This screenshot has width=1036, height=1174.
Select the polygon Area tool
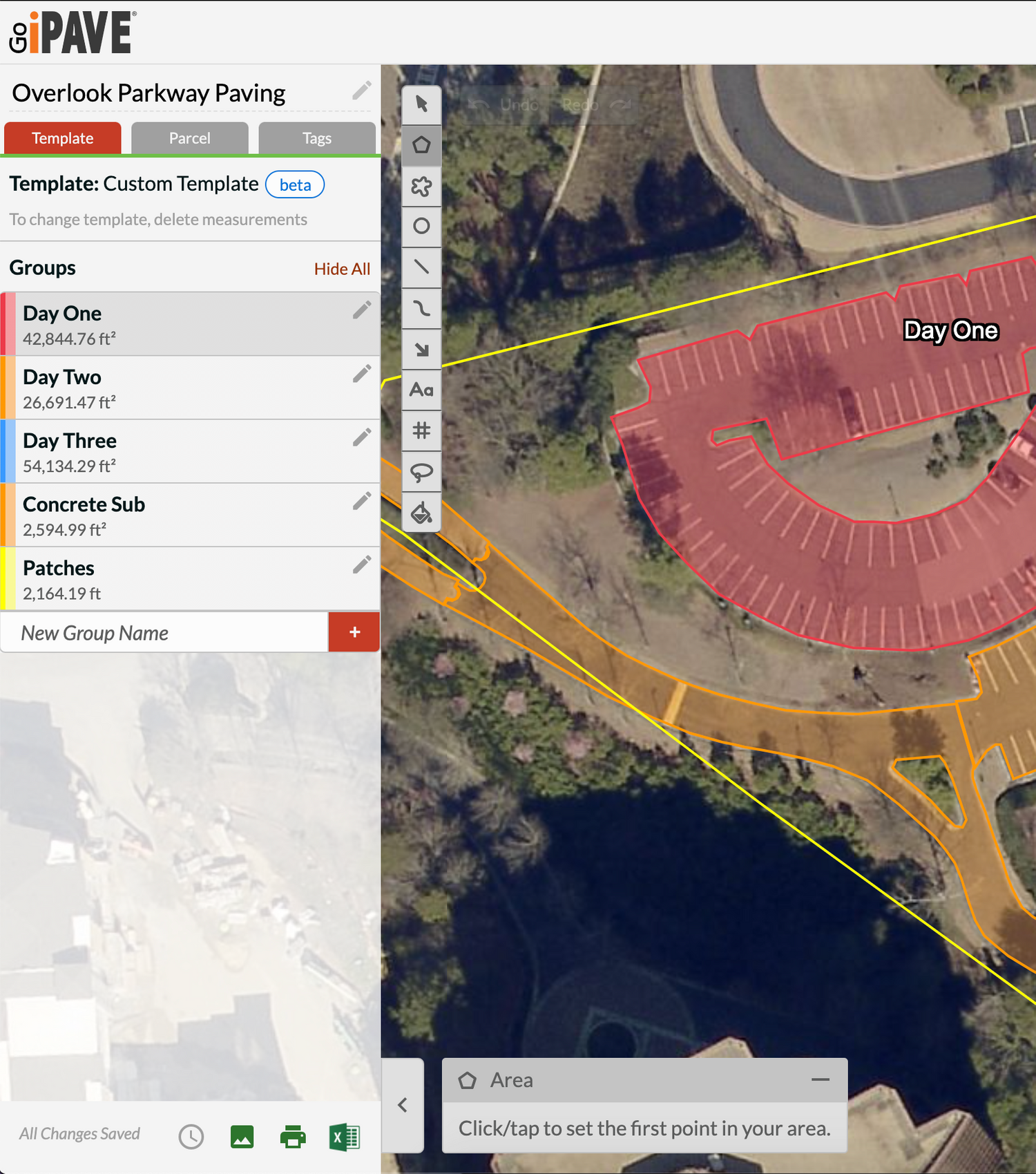pyautogui.click(x=421, y=145)
